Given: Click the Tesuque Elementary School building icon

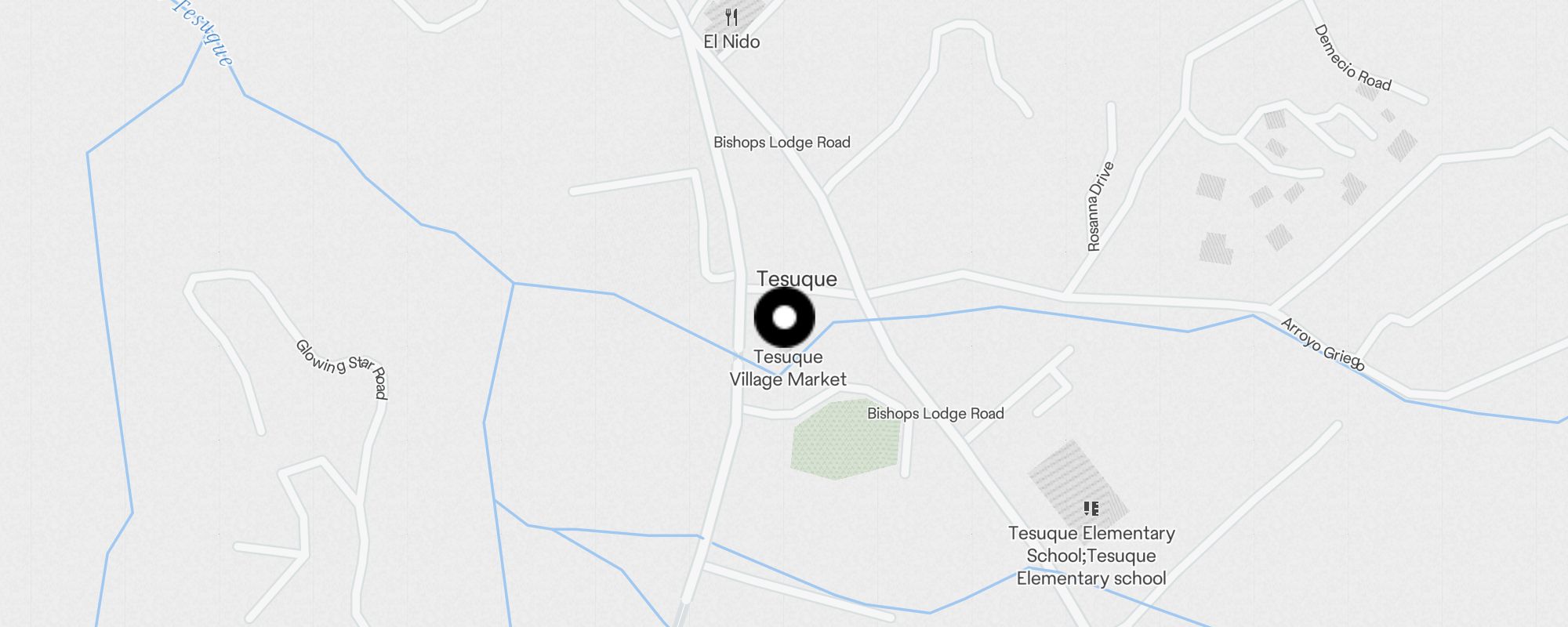Looking at the screenshot, I should tap(1091, 509).
